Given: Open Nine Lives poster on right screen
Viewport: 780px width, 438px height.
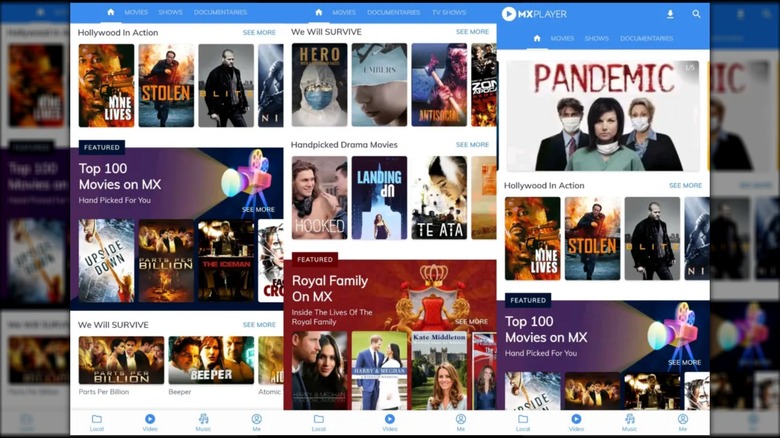Looking at the screenshot, I should point(532,239).
